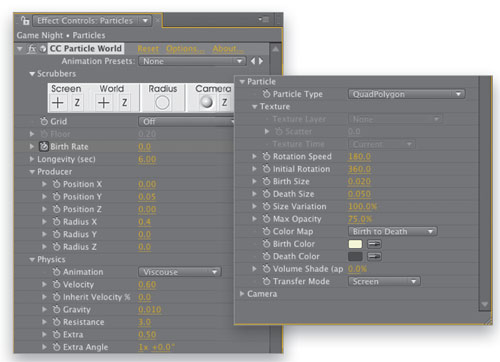Viewport: 500px width, 362px height.
Task: Open the Birth Color swatch
Action: (x=355, y=244)
